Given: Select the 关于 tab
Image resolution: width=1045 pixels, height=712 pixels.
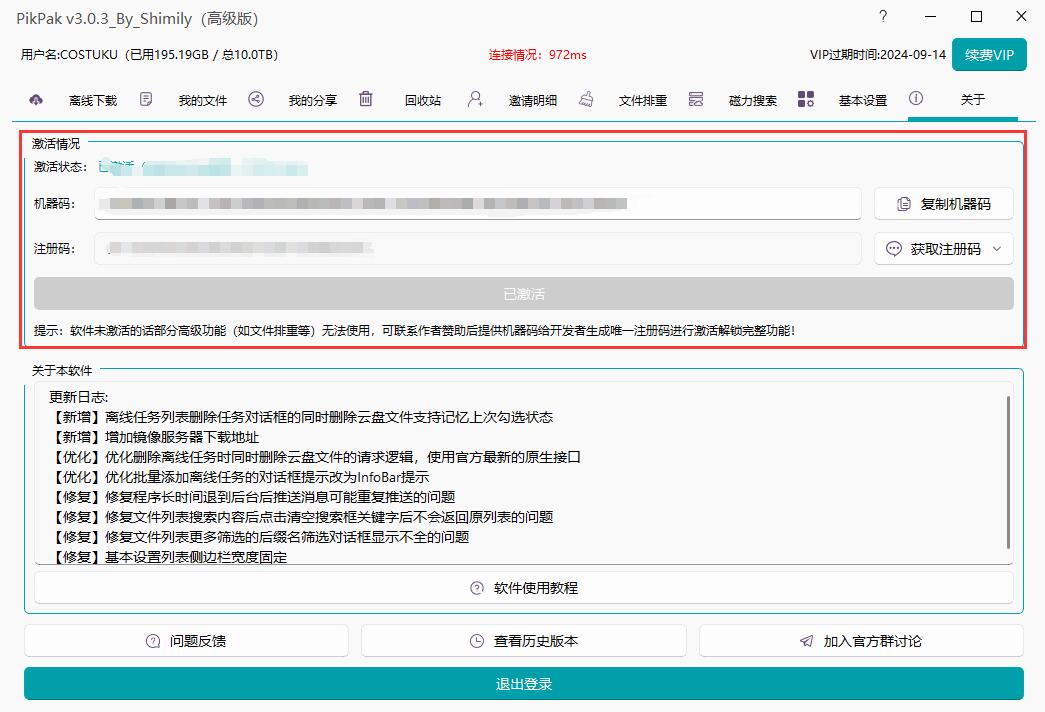Looking at the screenshot, I should [972, 100].
